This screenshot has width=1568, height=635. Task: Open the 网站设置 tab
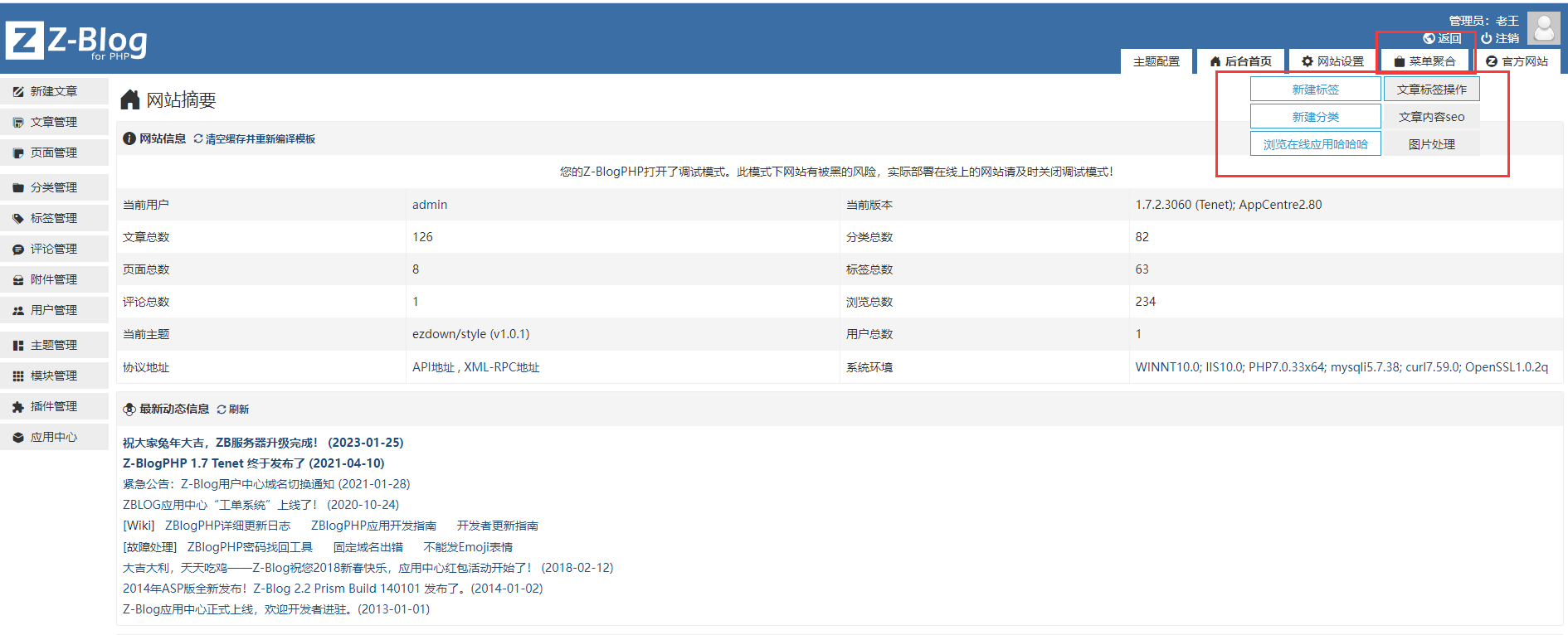point(1332,61)
